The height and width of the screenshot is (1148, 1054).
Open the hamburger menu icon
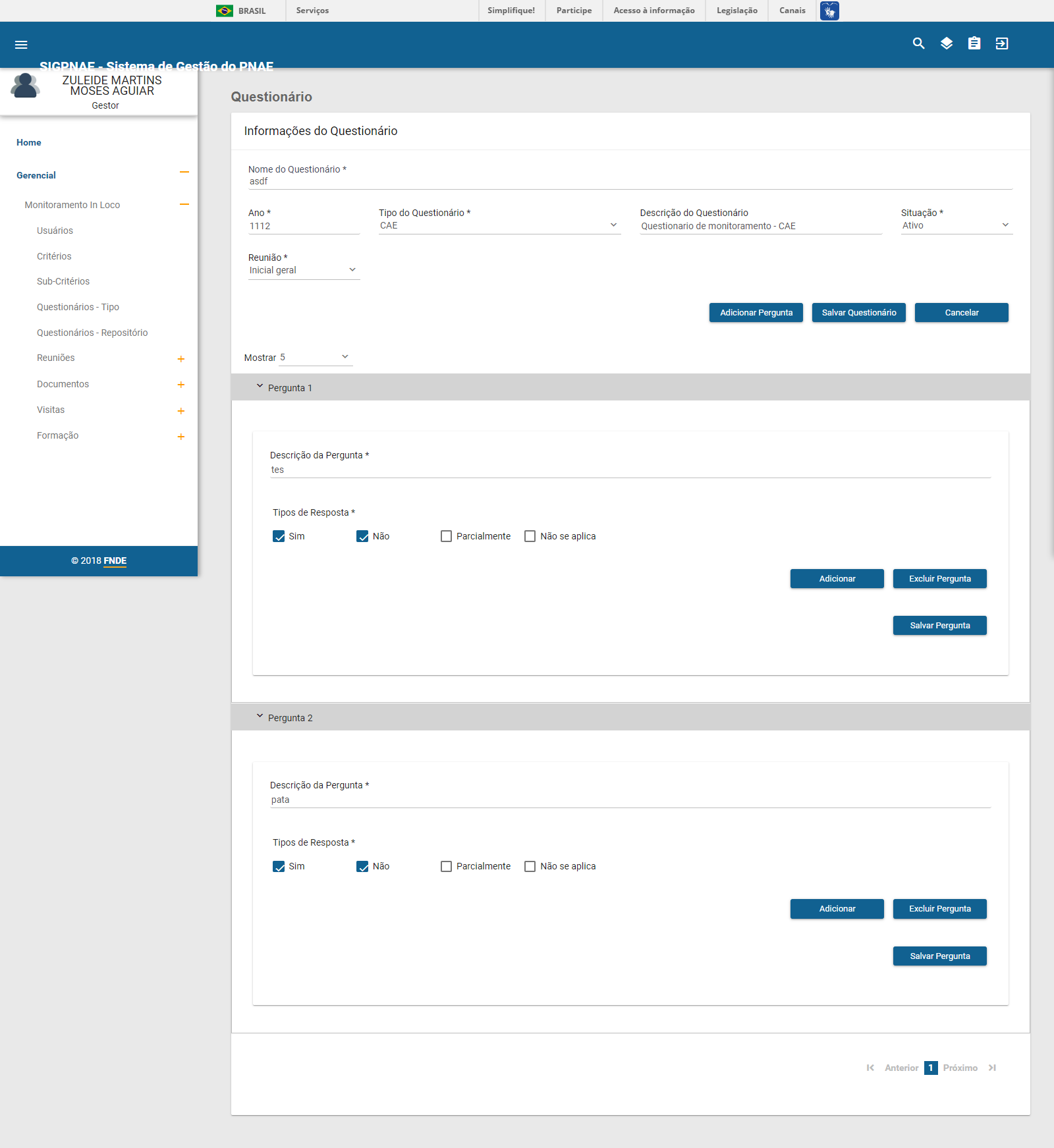(x=21, y=45)
